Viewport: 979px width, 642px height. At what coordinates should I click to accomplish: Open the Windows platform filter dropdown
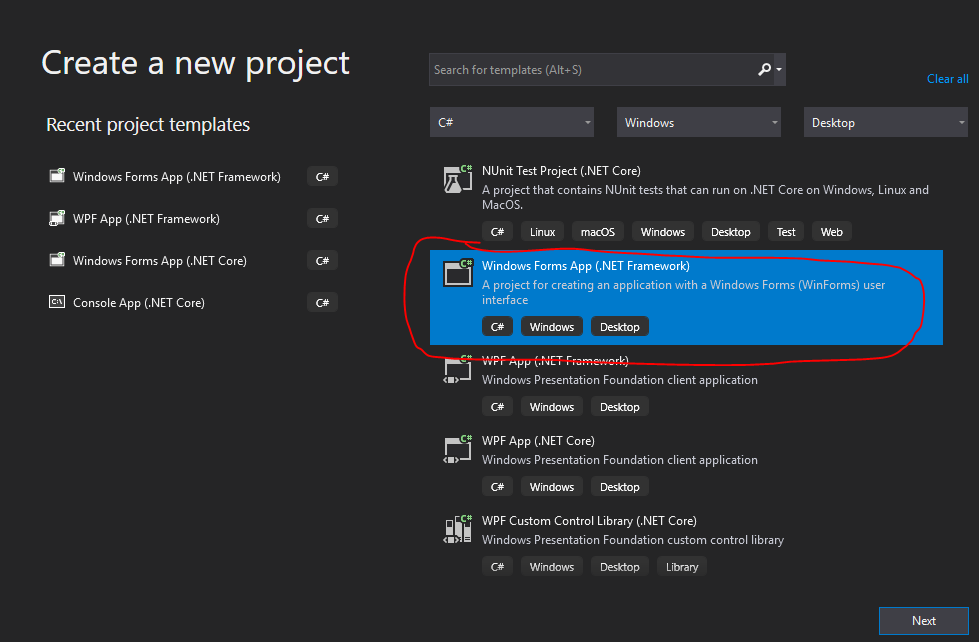(699, 122)
